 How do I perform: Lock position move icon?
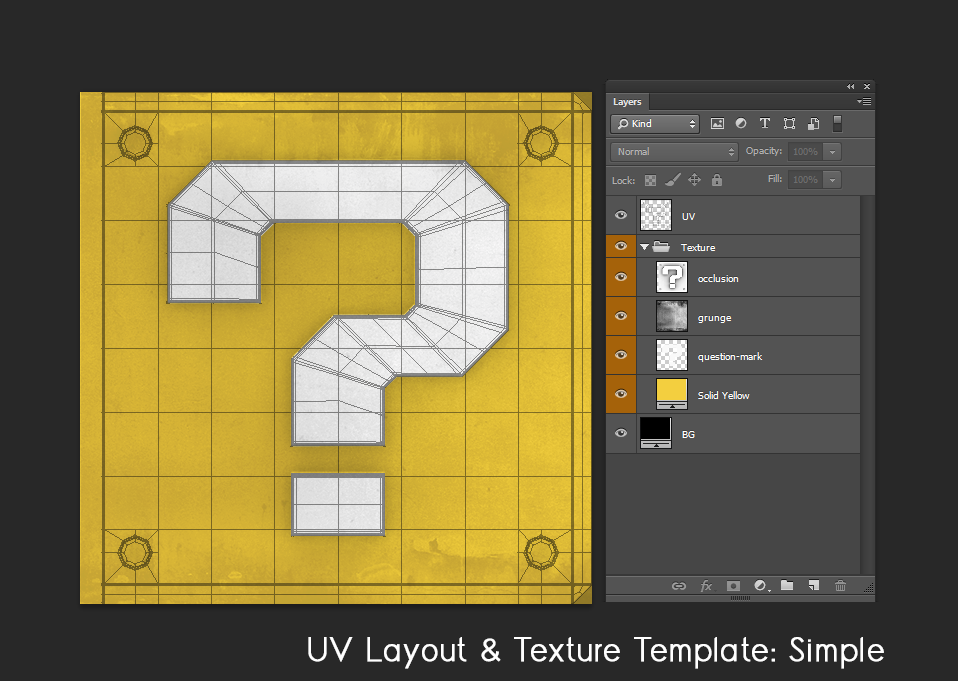point(695,180)
